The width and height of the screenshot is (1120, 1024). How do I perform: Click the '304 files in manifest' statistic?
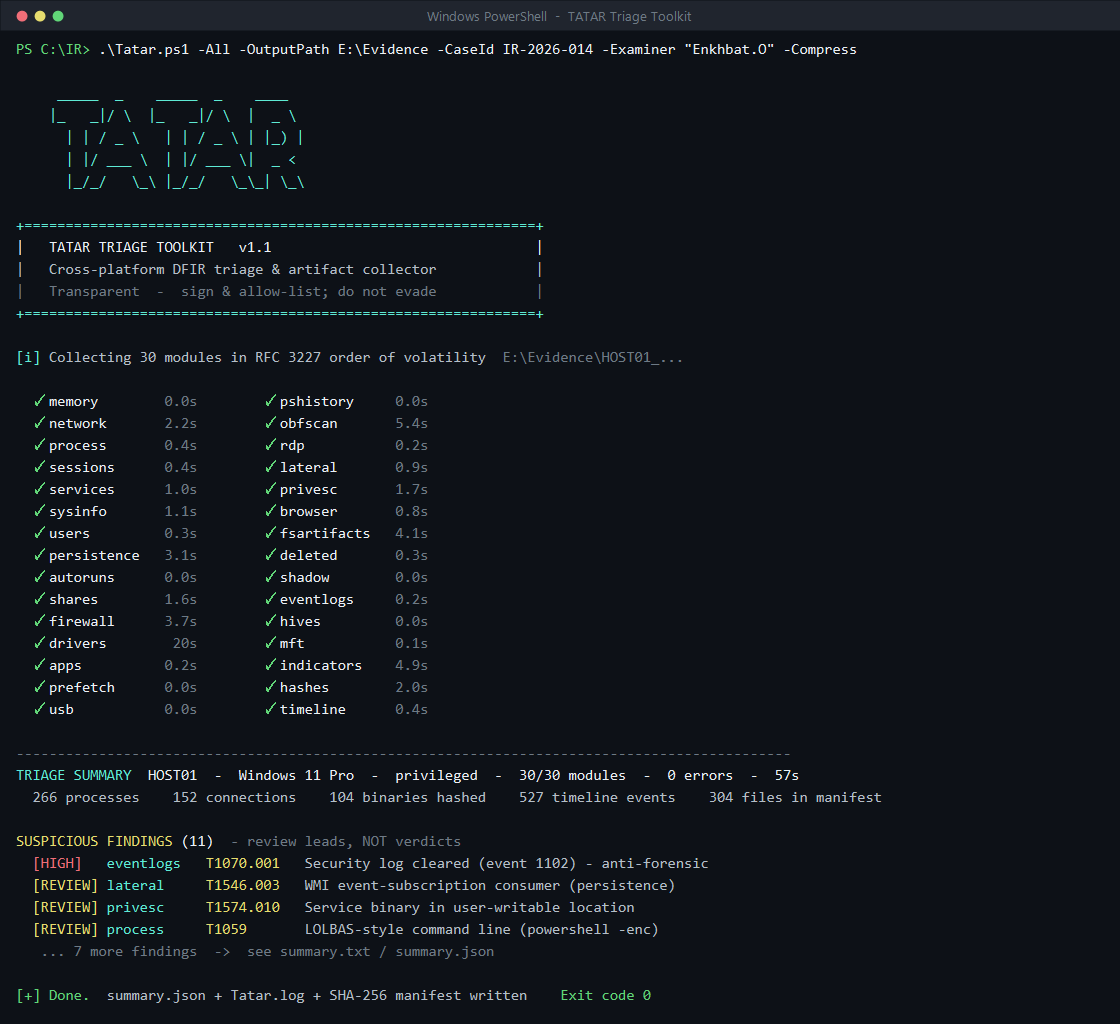tap(795, 797)
